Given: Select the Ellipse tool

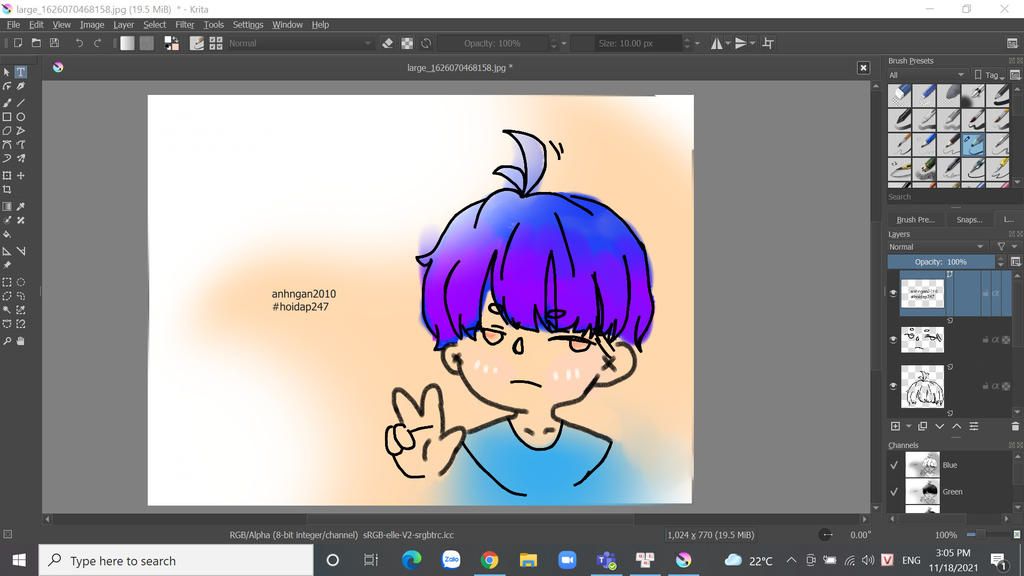Looking at the screenshot, I should tap(21, 117).
